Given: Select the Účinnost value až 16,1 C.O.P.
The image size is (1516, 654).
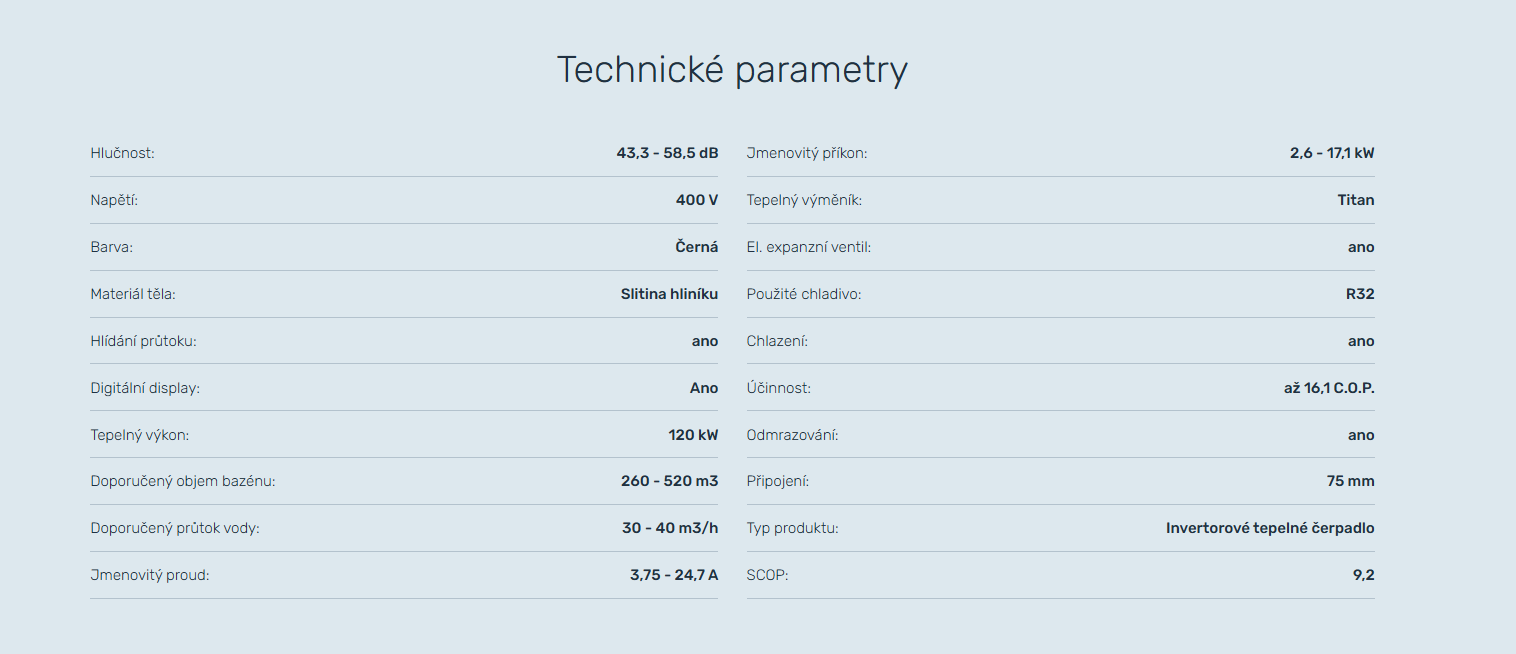Looking at the screenshot, I should click(x=1329, y=388).
